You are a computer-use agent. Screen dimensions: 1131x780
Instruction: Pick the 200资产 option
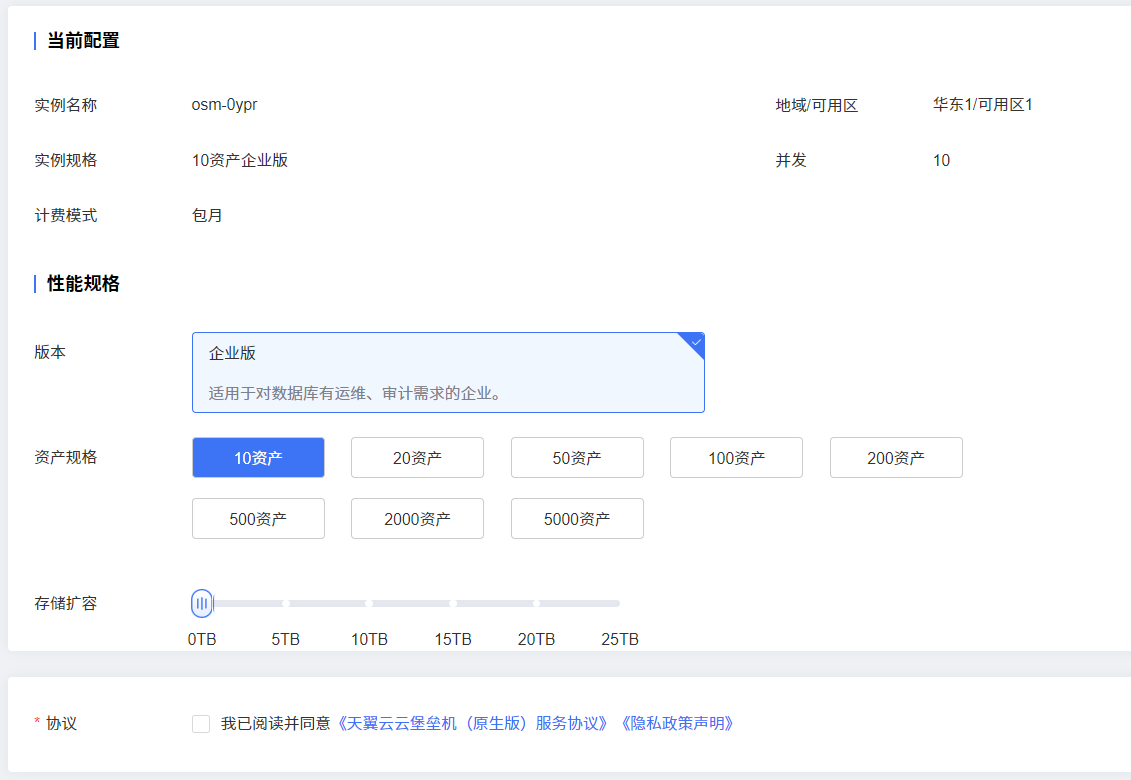896,457
